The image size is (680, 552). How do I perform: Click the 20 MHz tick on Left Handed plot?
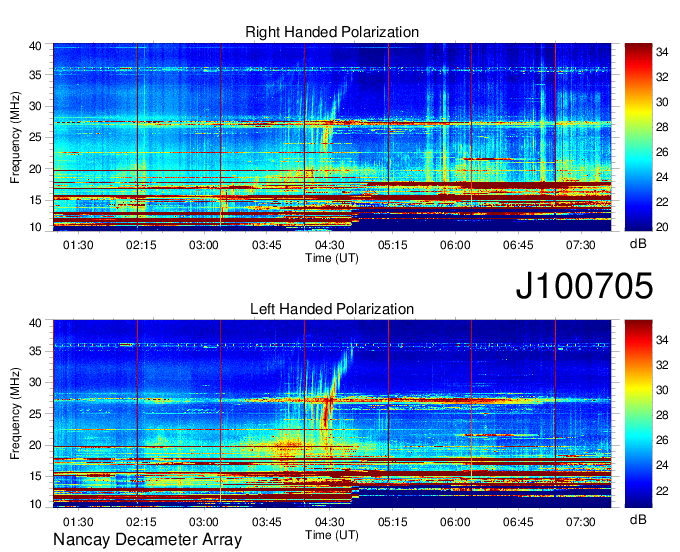(x=35, y=445)
